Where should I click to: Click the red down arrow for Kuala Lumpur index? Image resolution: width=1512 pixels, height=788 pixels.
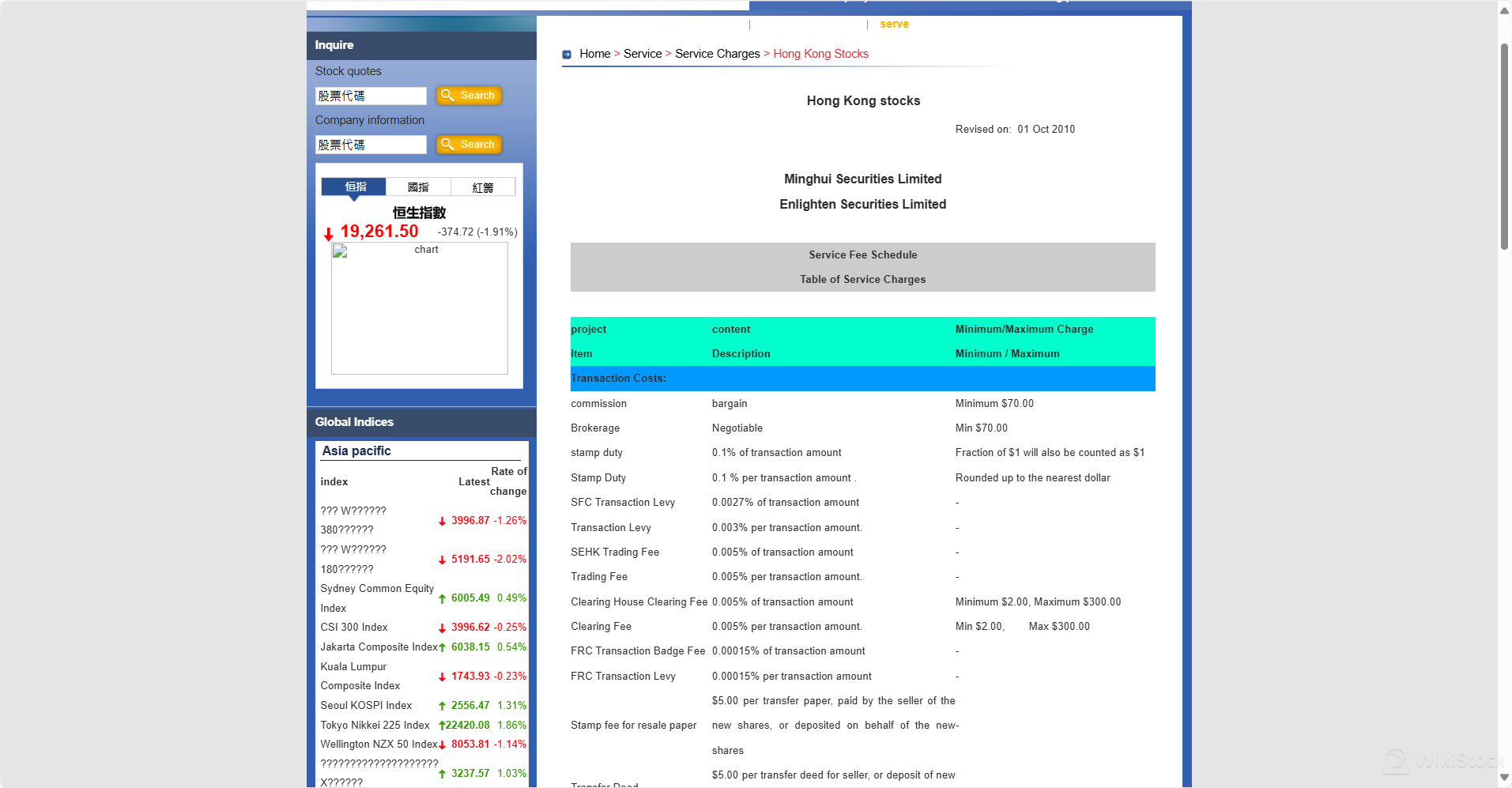pos(442,677)
